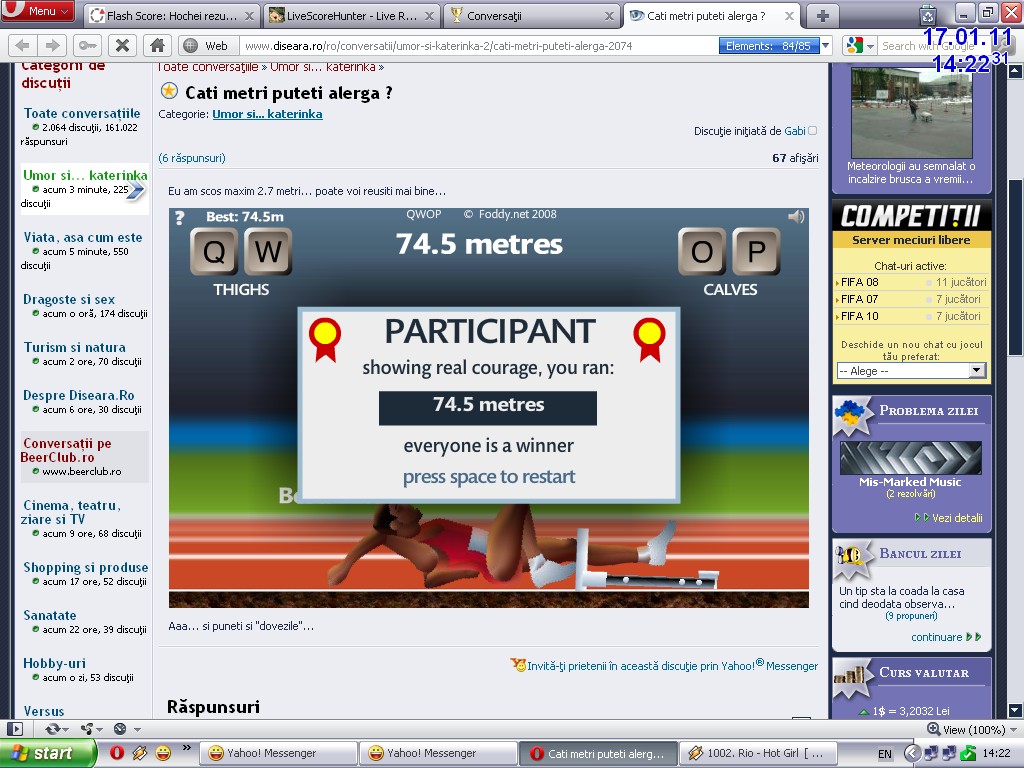
Task: Click the Opera Link sync status icon
Action: click(52, 729)
